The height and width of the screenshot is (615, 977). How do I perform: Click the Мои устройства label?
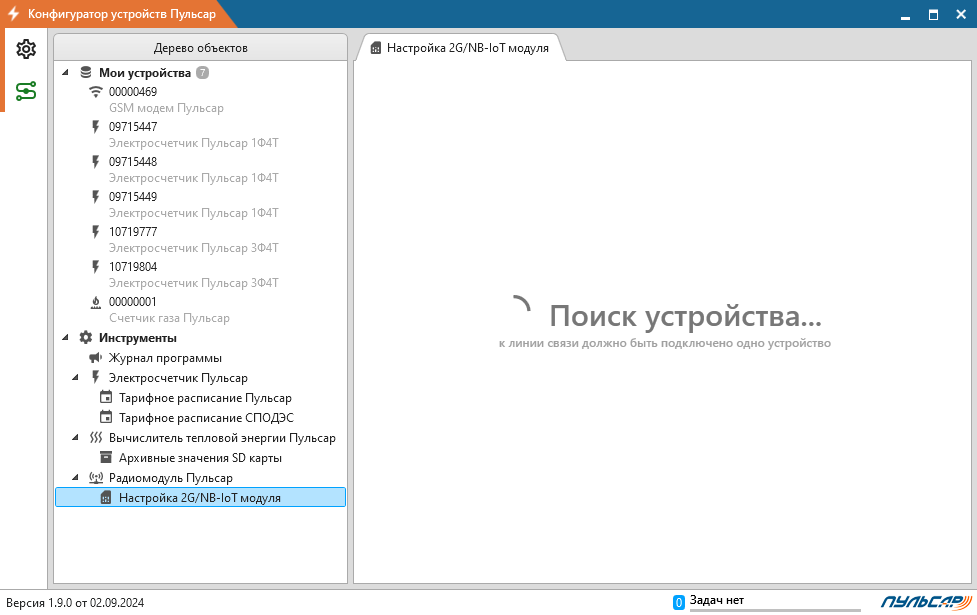coord(145,73)
